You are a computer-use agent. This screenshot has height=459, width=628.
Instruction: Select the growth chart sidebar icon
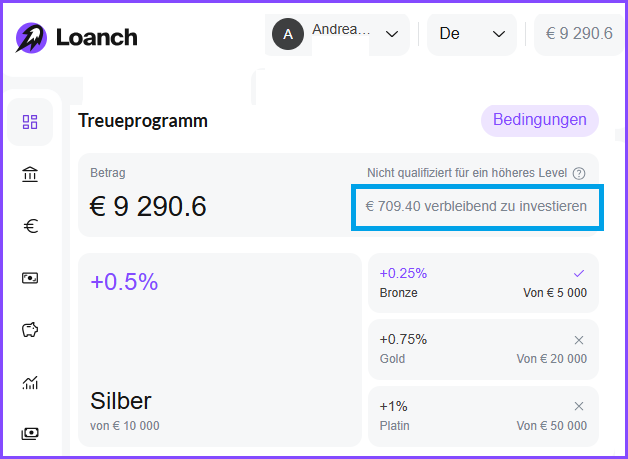(30, 382)
